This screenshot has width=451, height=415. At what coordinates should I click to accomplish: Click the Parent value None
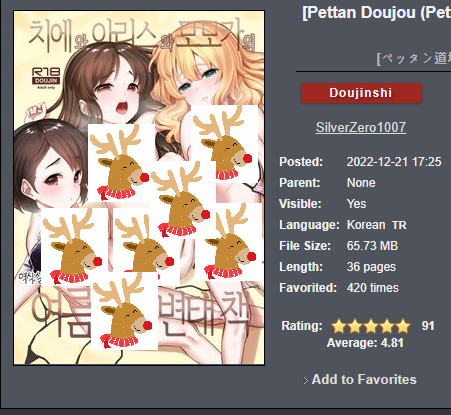coord(361,183)
